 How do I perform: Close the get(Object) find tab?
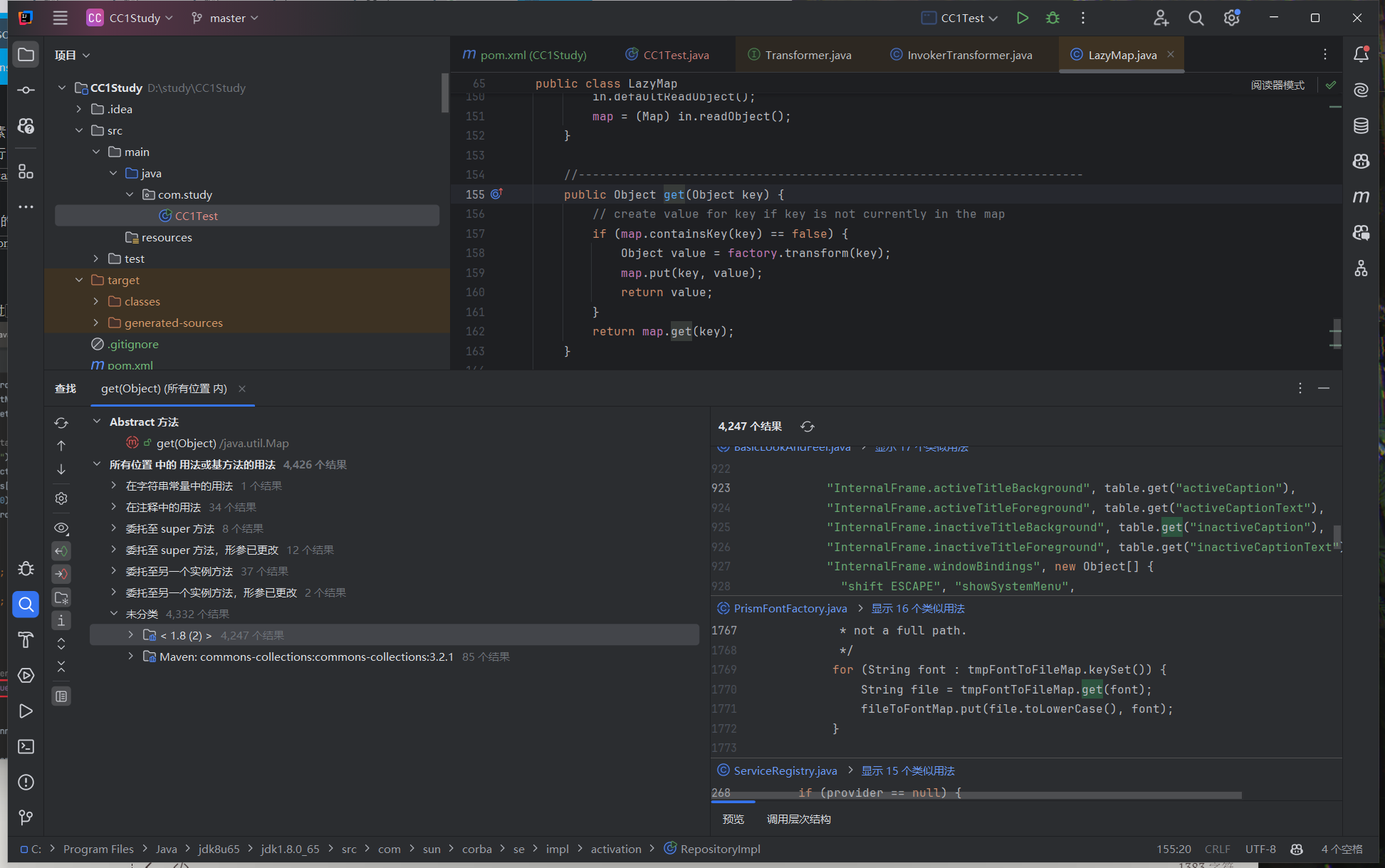point(242,389)
